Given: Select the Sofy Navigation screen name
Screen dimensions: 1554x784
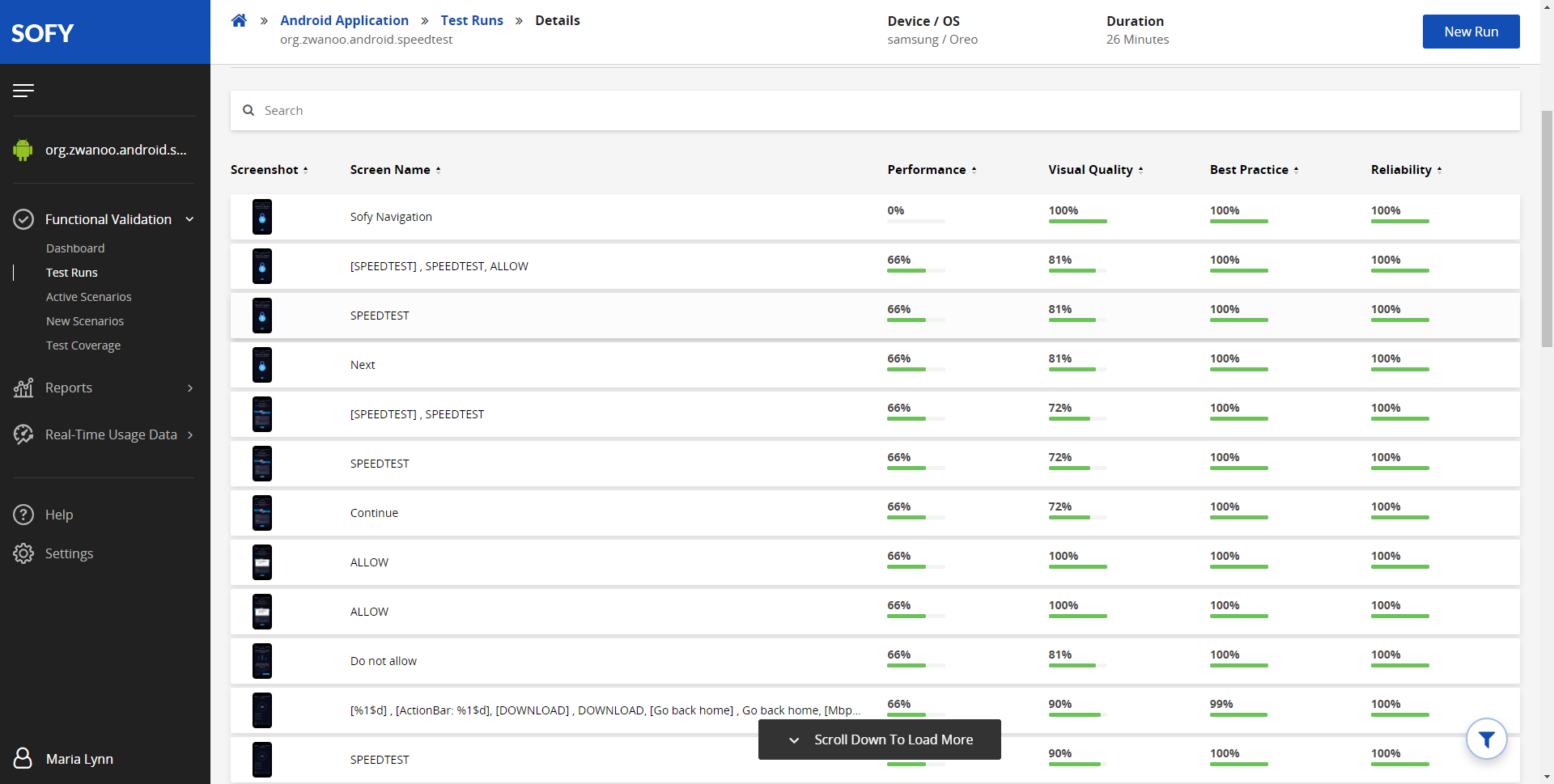Looking at the screenshot, I should click(391, 217).
